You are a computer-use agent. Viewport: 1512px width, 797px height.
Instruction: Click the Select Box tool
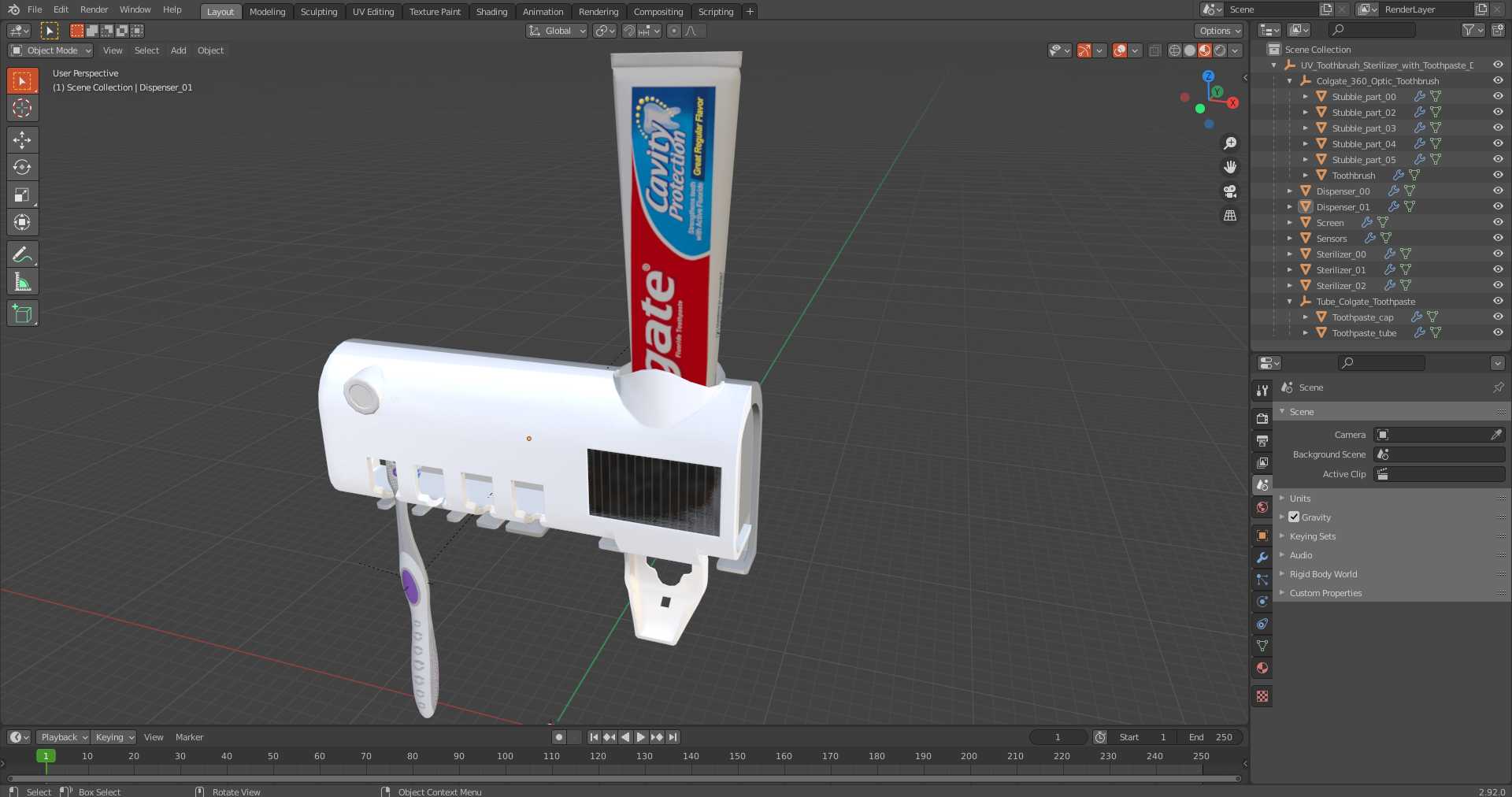point(22,80)
